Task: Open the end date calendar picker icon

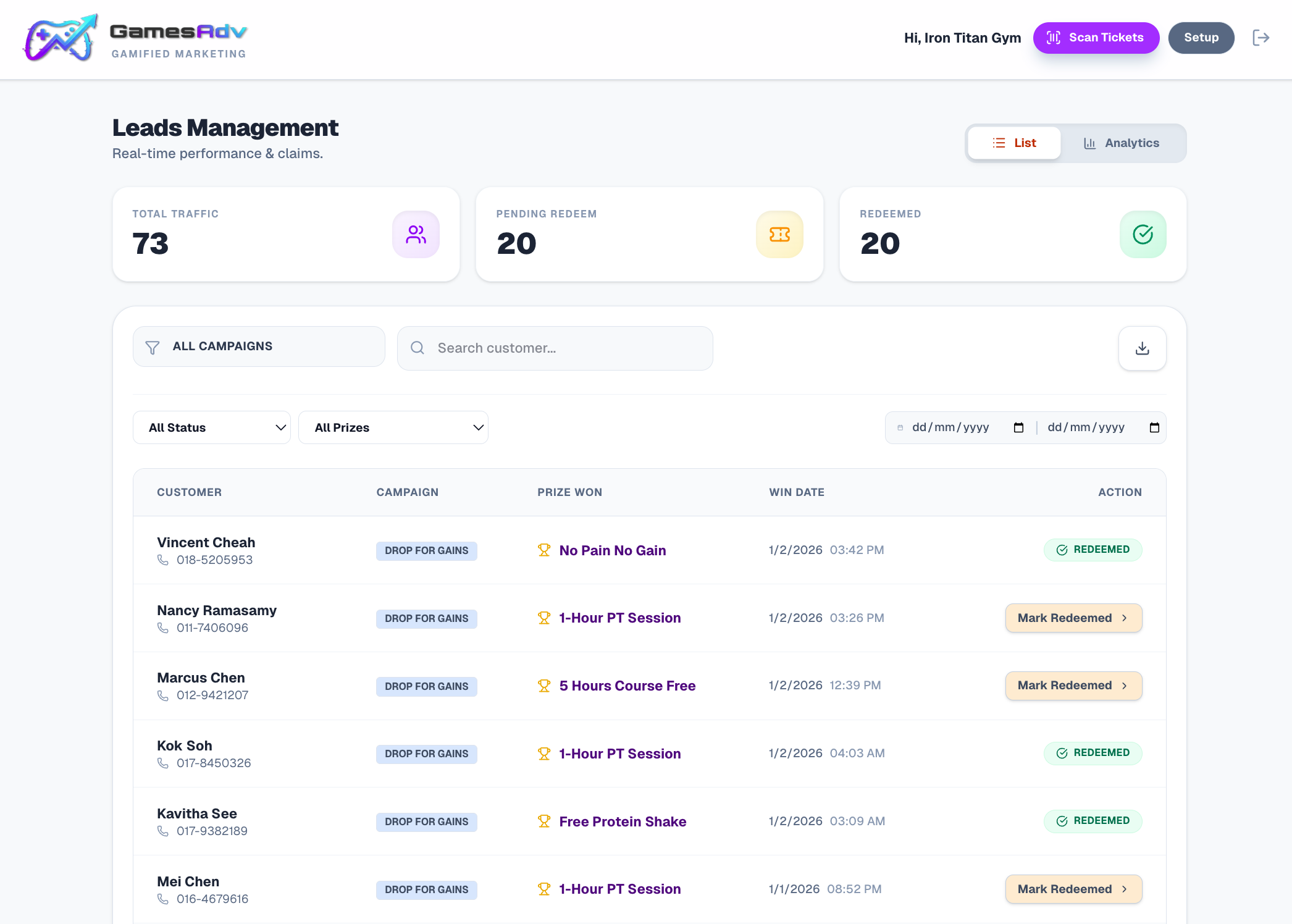Action: coord(1154,427)
